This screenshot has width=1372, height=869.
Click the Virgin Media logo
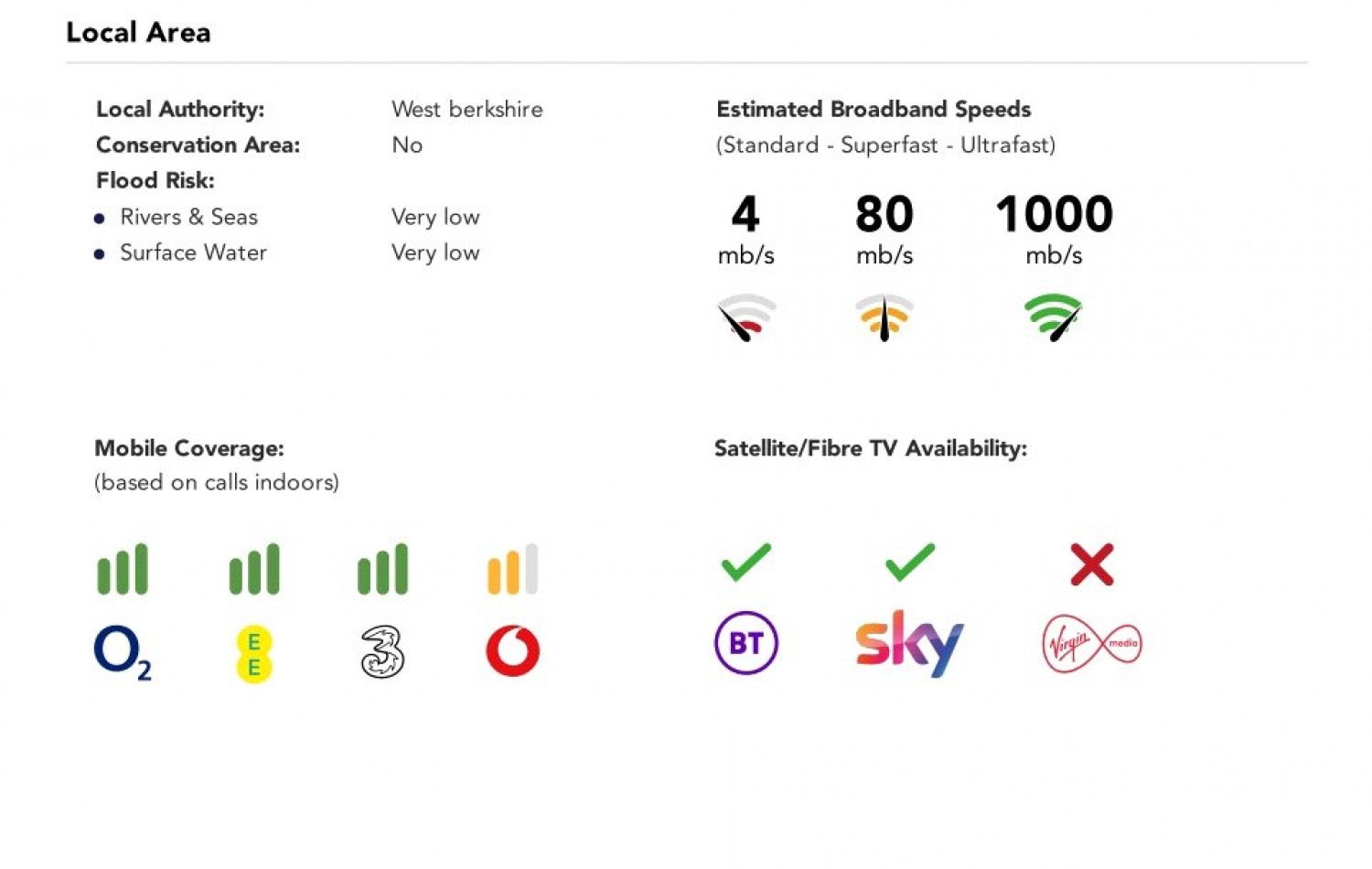click(1092, 644)
